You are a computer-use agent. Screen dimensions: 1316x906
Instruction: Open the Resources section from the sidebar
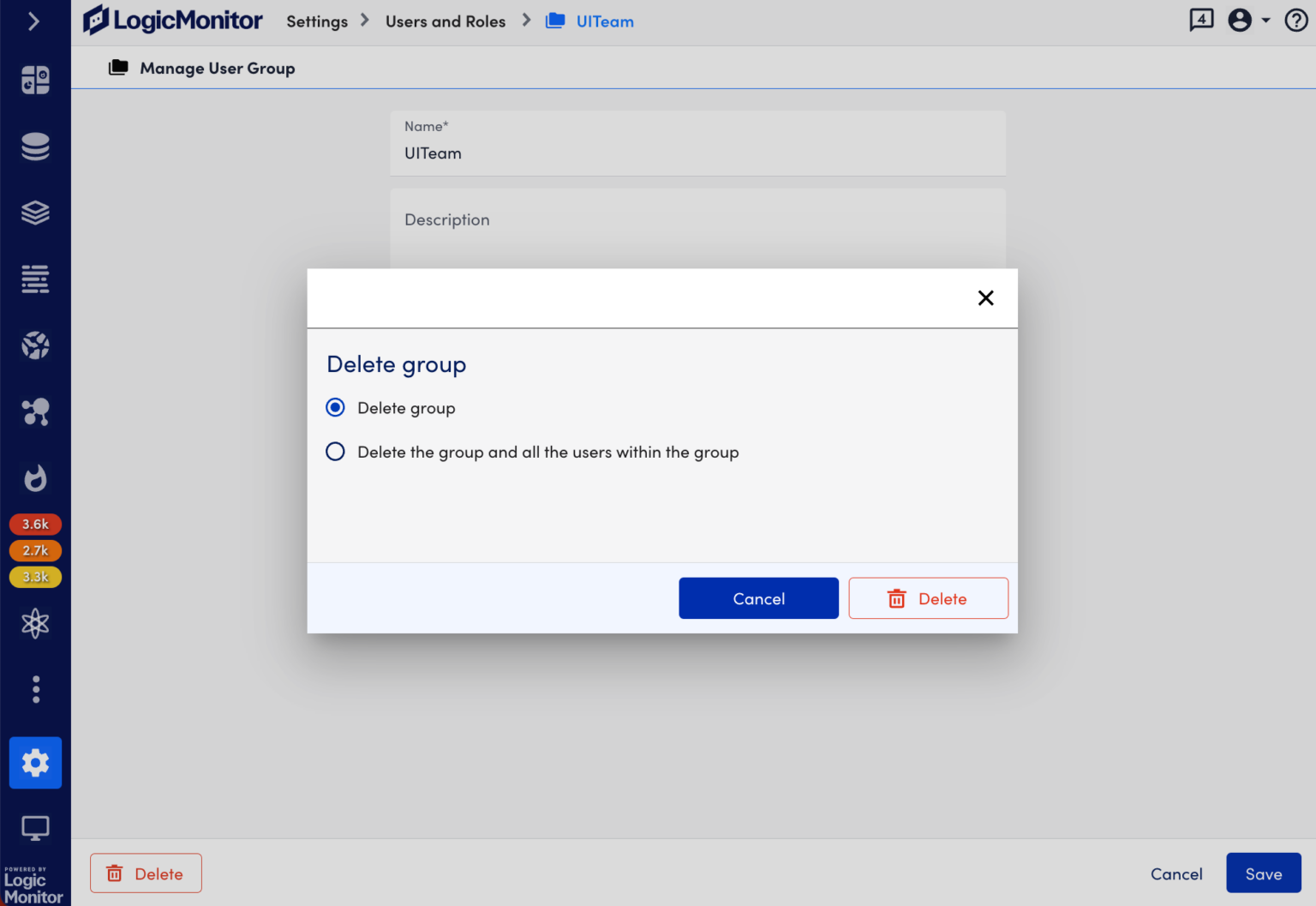click(35, 146)
